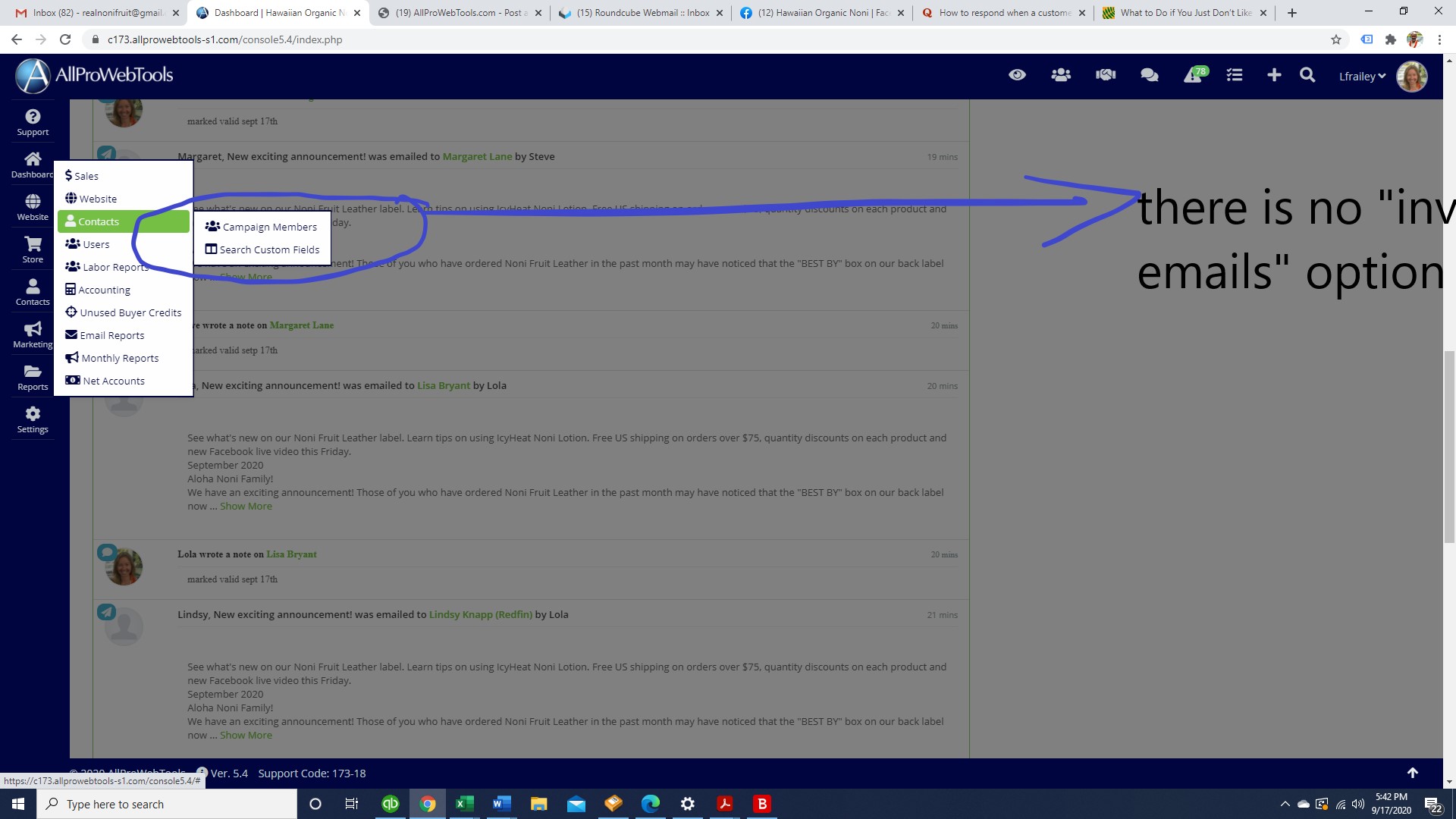1456x819 pixels.
Task: Open a new browser tab
Action: 1292,12
